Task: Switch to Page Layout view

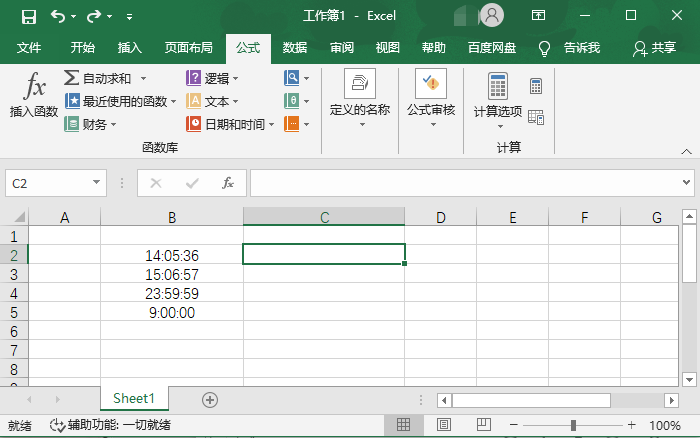Action: click(x=442, y=425)
